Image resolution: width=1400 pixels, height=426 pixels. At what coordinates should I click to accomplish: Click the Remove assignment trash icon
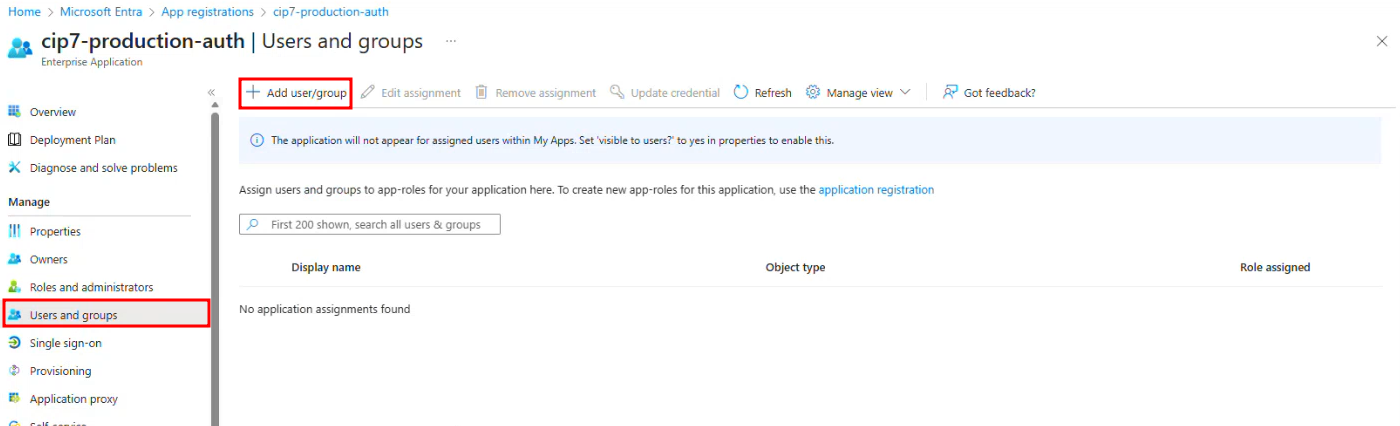pyautogui.click(x=481, y=92)
